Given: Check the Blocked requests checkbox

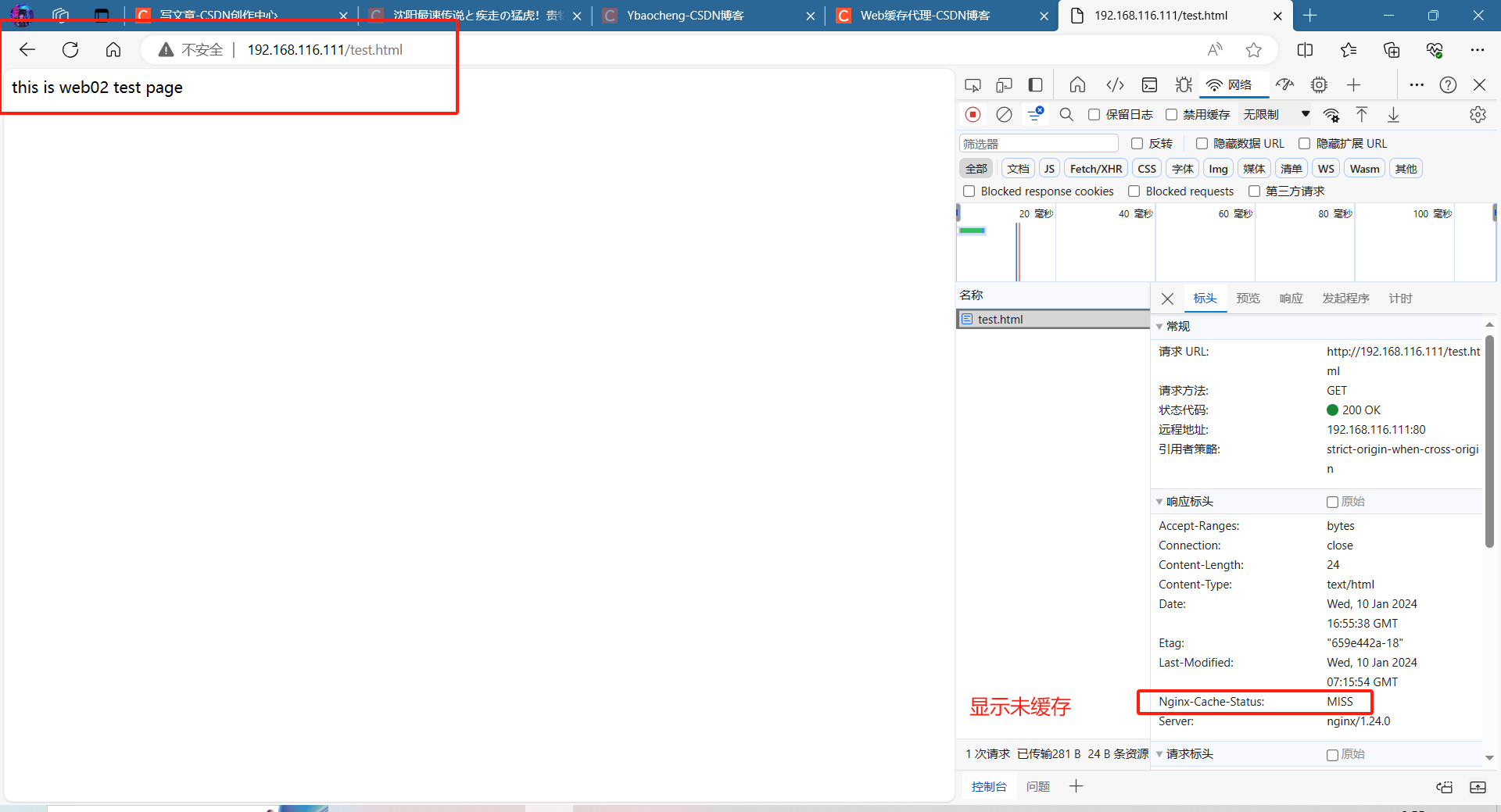Looking at the screenshot, I should pyautogui.click(x=1134, y=191).
